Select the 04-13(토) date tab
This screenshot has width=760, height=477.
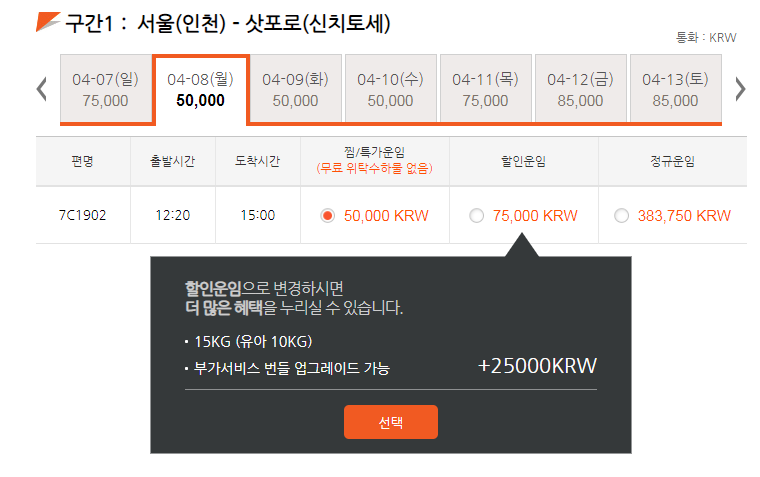pyautogui.click(x=675, y=89)
